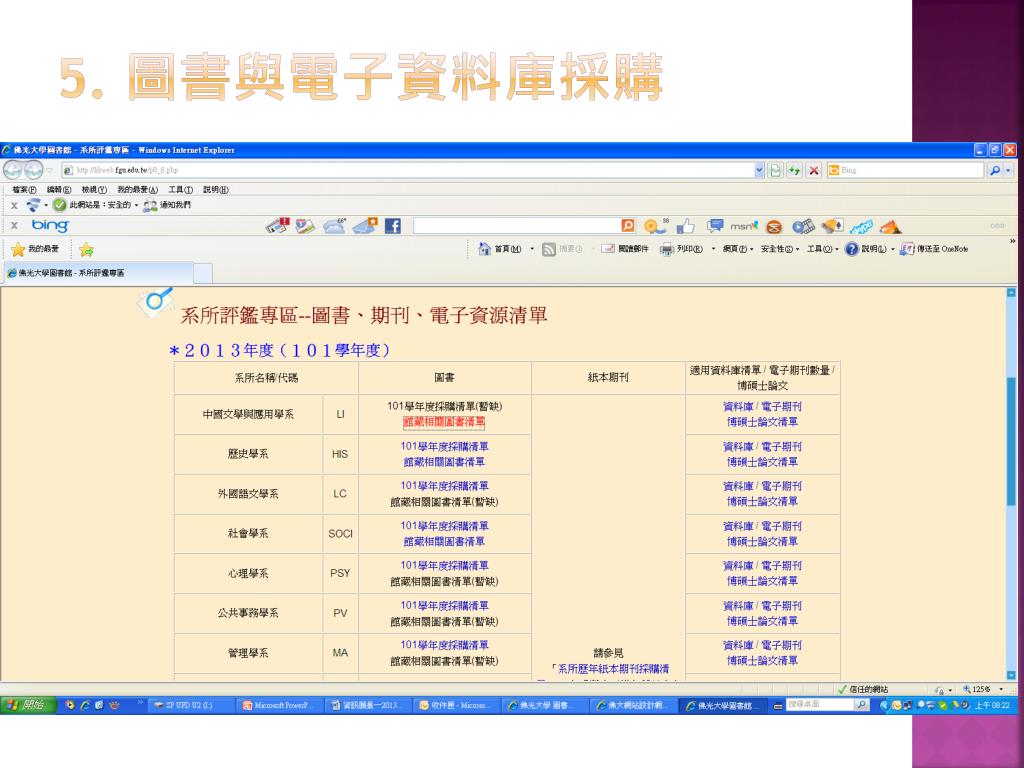Open the search provider dropdown arrow
The height and width of the screenshot is (768, 1024).
1008,170
